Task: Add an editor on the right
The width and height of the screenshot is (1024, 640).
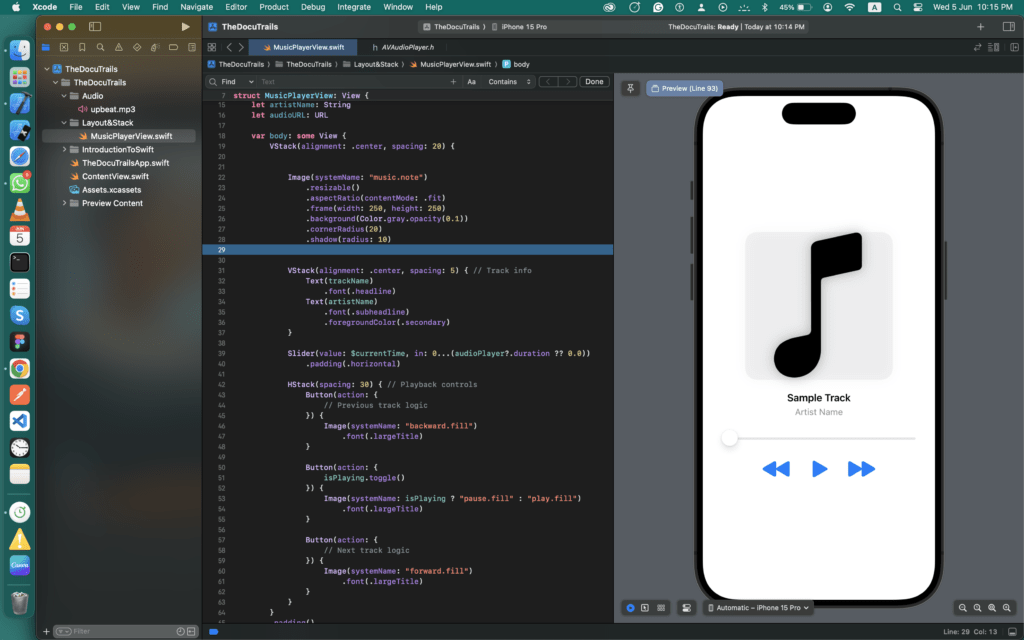Action: click(1014, 47)
